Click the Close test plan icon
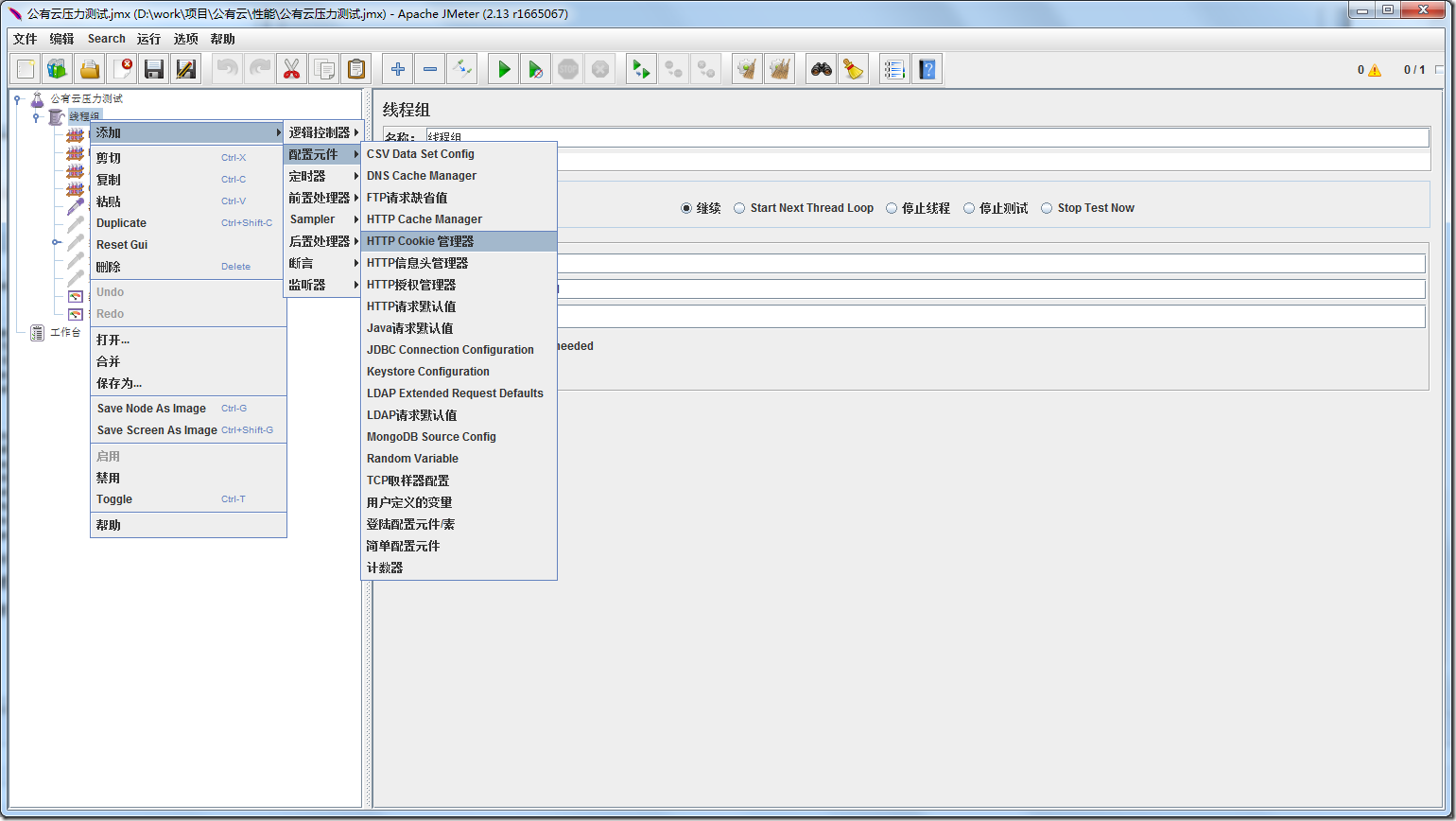 point(122,69)
